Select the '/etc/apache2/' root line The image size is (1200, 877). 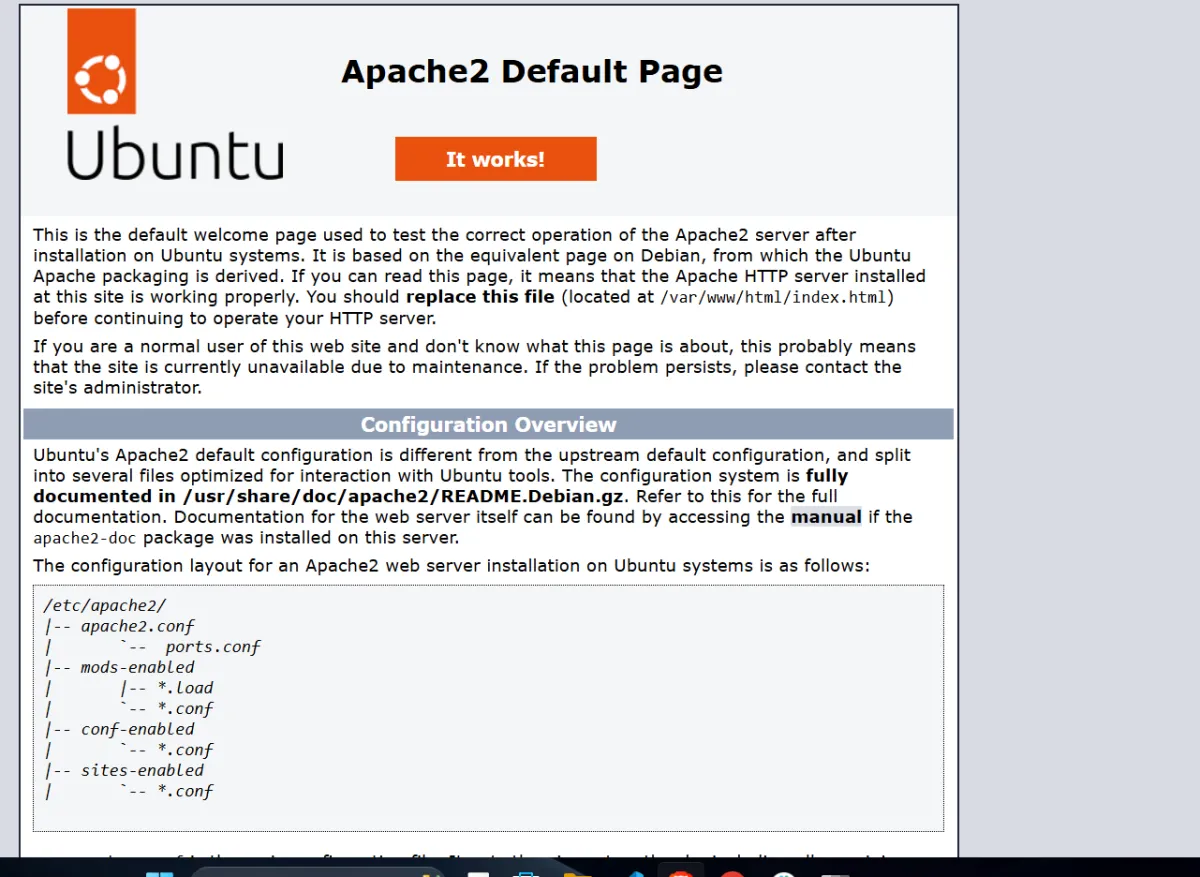pyautogui.click(x=105, y=606)
